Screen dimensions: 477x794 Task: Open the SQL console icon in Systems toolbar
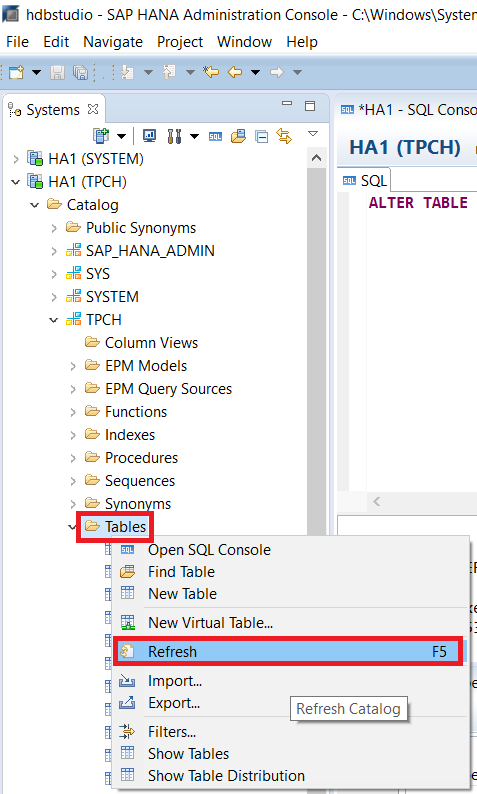[215, 136]
